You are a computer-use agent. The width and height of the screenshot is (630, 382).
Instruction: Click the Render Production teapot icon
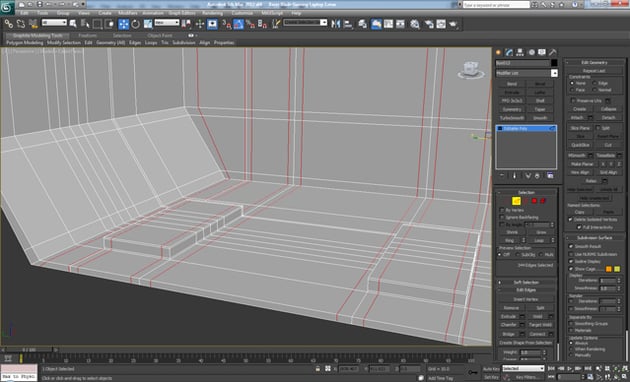point(454,24)
